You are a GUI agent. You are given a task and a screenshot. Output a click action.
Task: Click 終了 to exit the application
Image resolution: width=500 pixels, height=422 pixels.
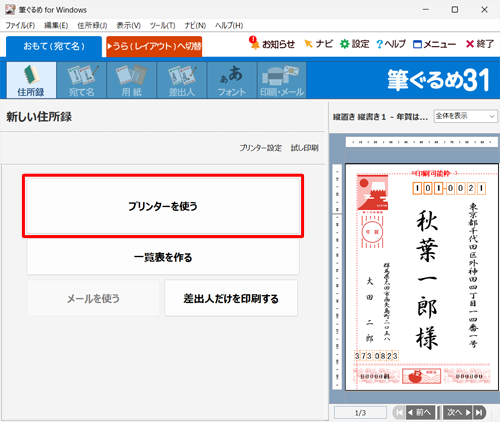click(x=480, y=44)
